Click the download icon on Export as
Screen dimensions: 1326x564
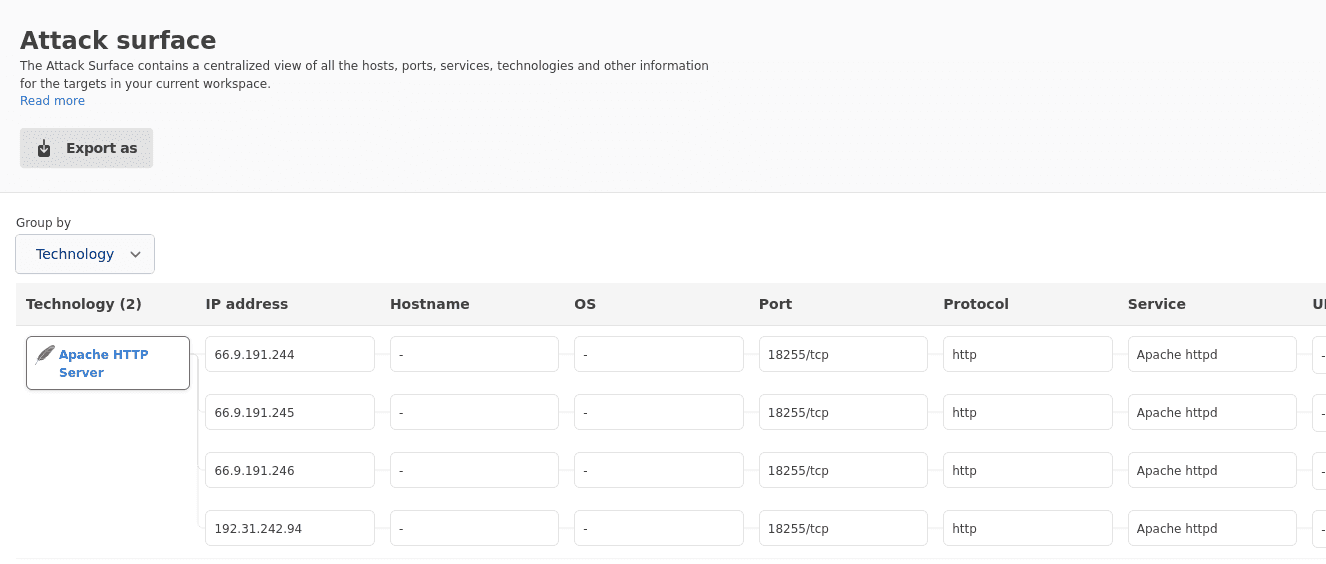pyautogui.click(x=44, y=149)
